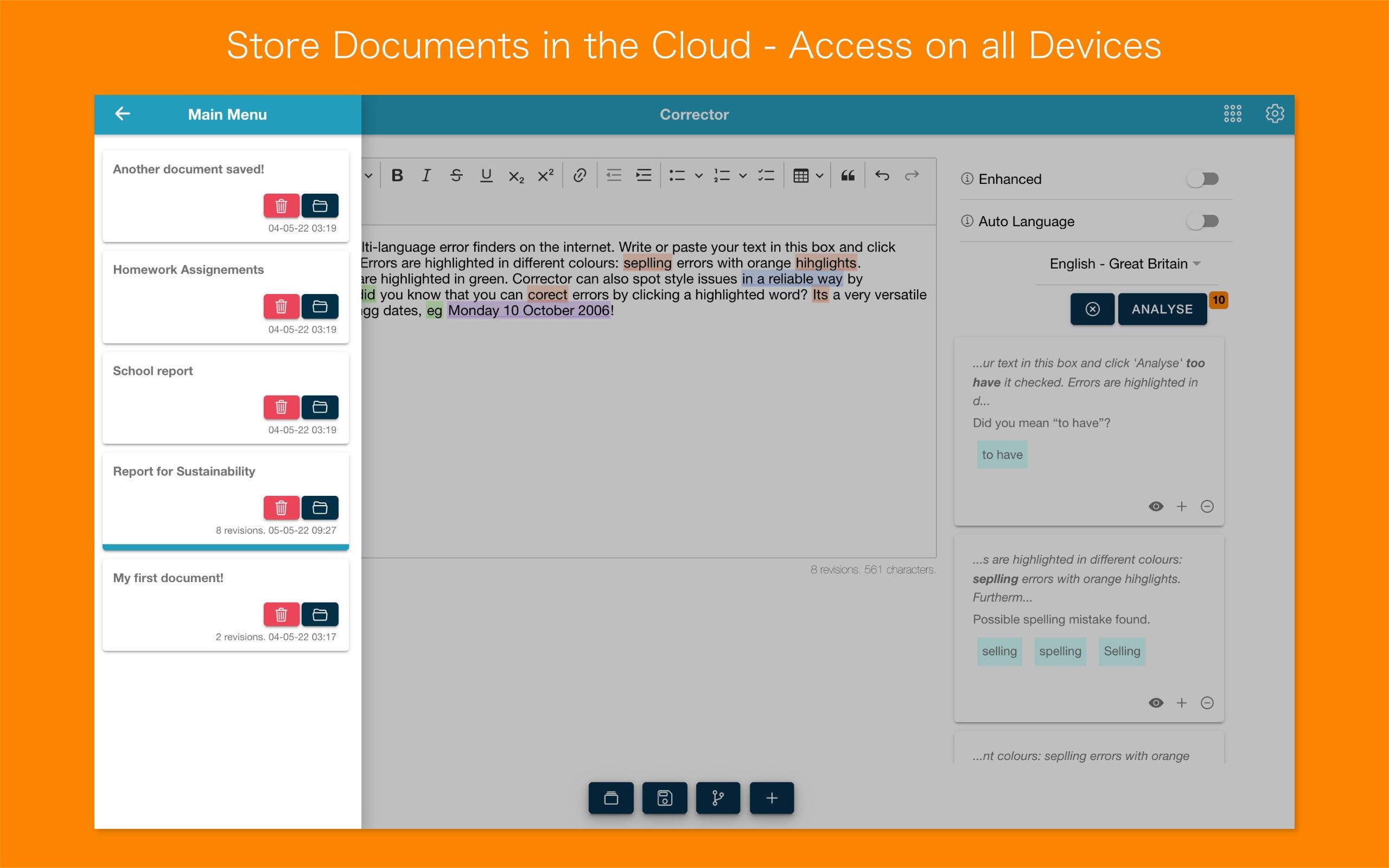Click the orange '10' errors badge

(x=1218, y=299)
